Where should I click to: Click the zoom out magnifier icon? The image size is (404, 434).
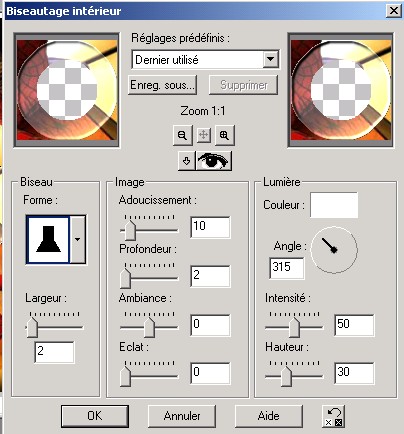click(x=182, y=135)
